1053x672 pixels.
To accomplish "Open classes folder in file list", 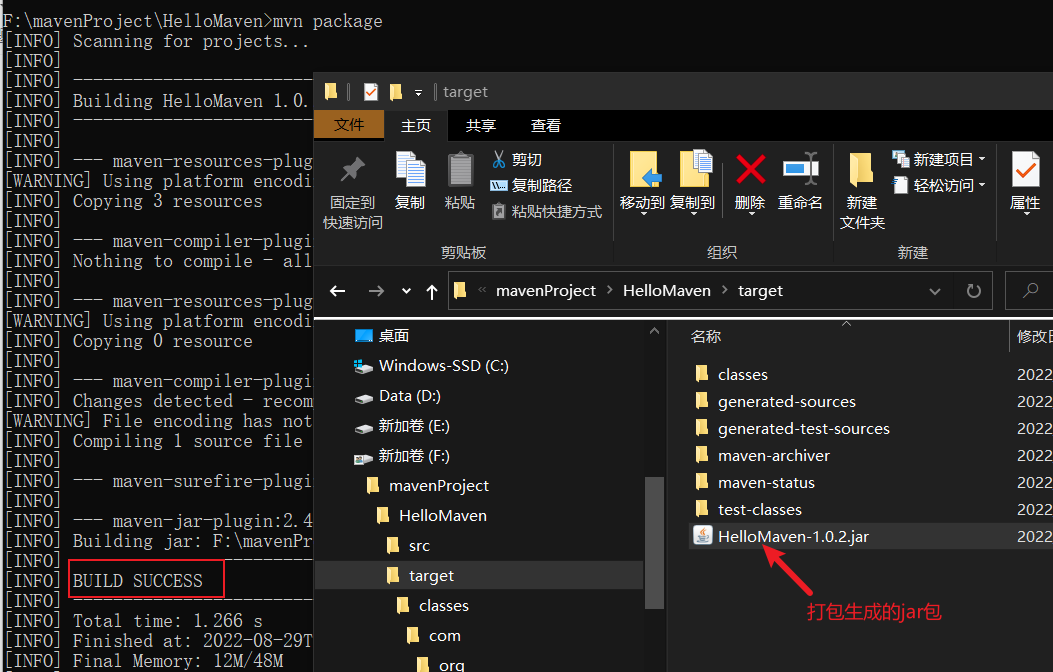I will pyautogui.click(x=732, y=375).
